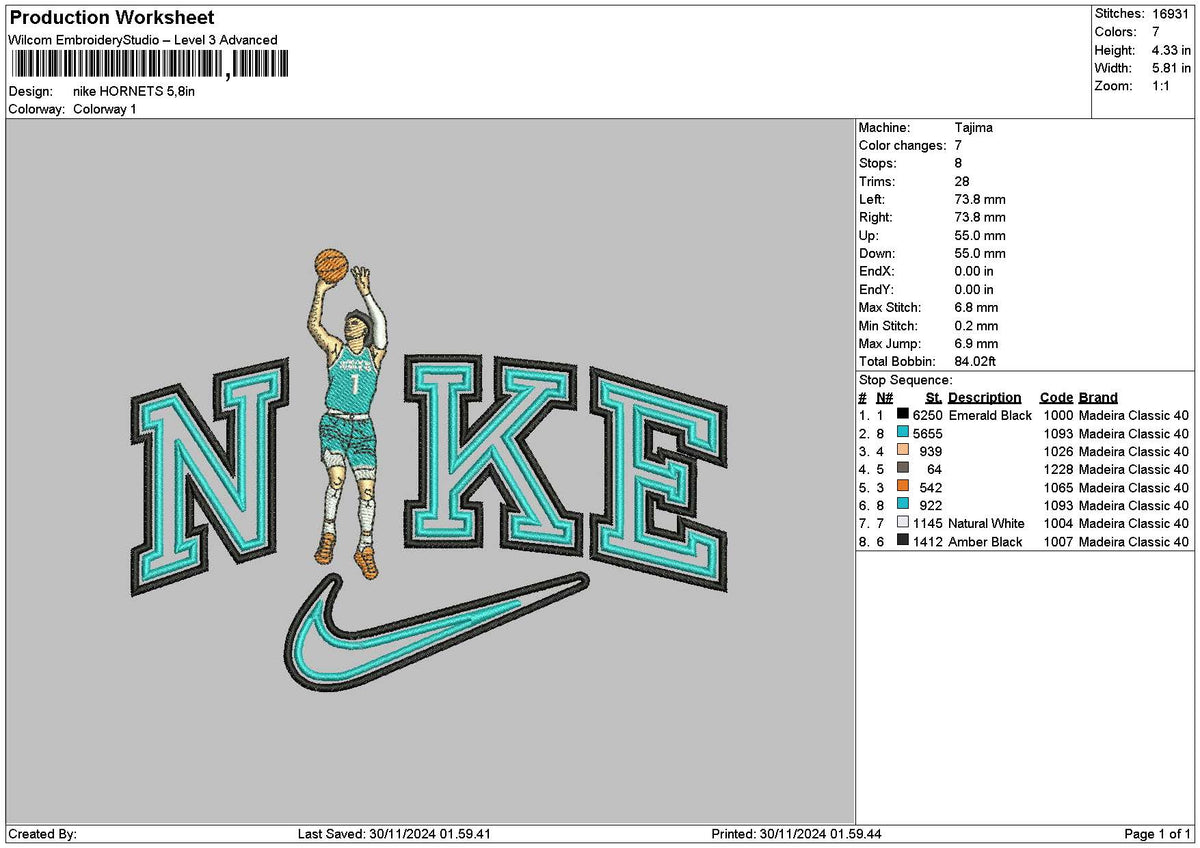Click the "Printed: 30/11/2024 01.59.44" footer
The width and height of the screenshot is (1200, 848).
pos(796,834)
